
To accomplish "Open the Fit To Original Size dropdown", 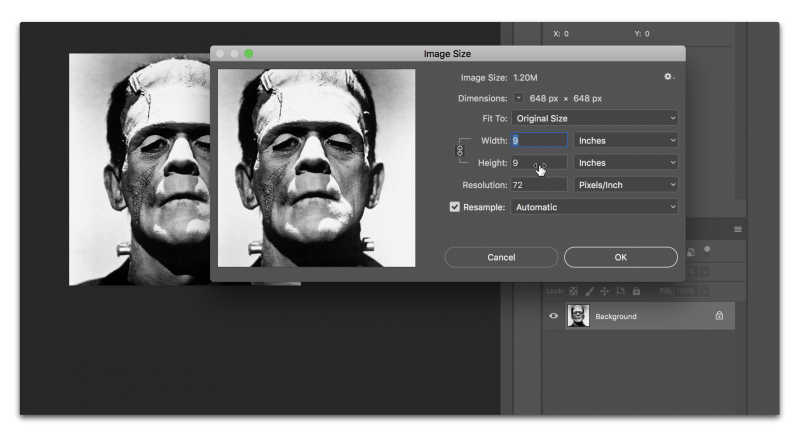I will click(x=595, y=118).
